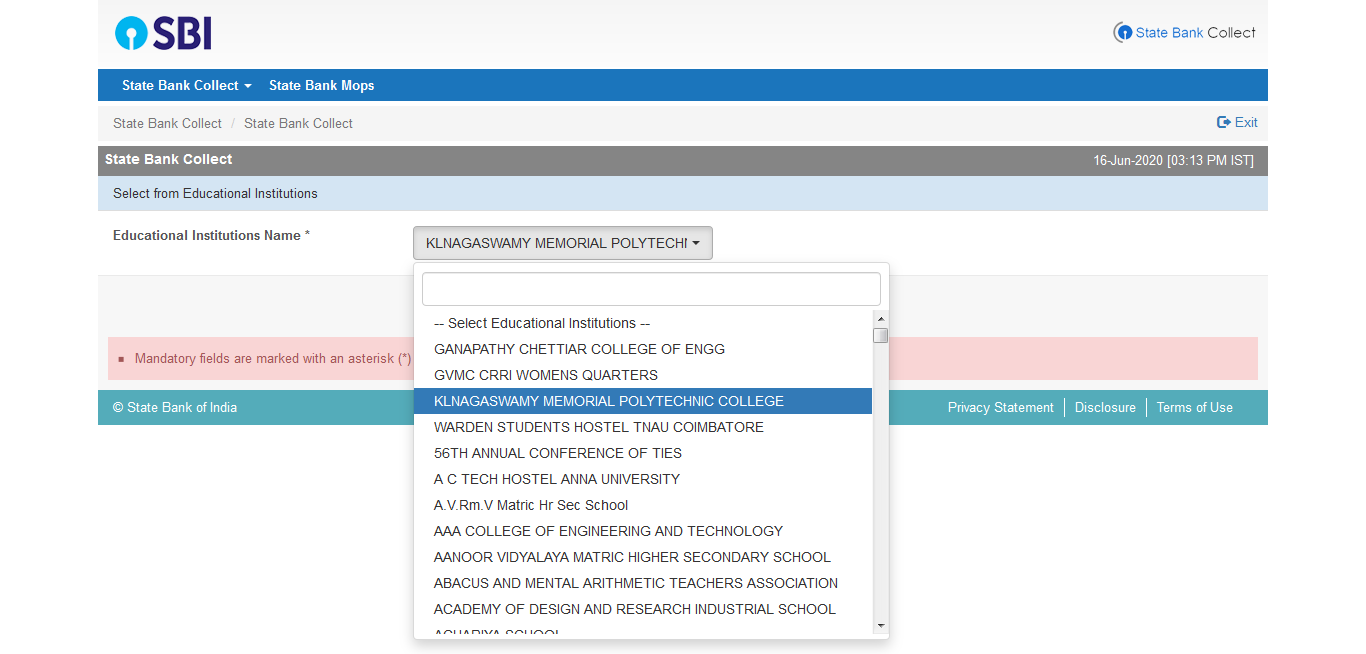Select ABACUS AND MENTAL ARITHMETIC TEACHERS ASSOCIATION

(643, 583)
